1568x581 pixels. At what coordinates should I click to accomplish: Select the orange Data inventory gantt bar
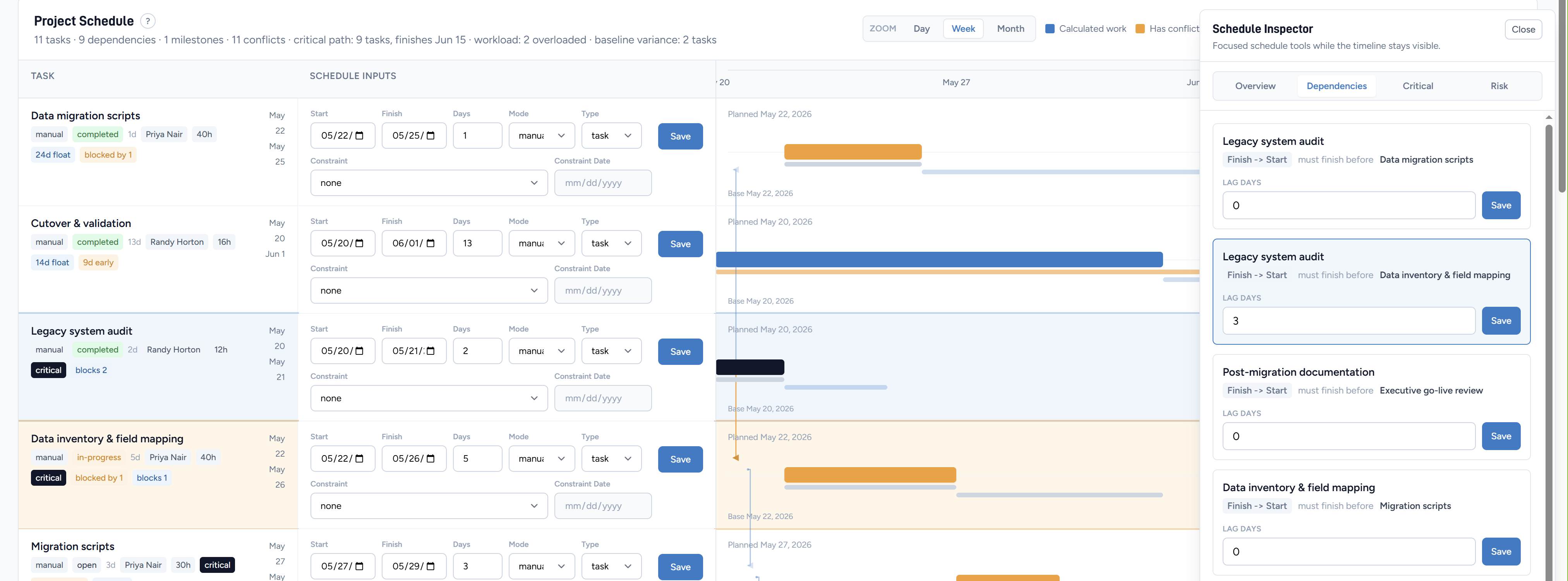870,475
